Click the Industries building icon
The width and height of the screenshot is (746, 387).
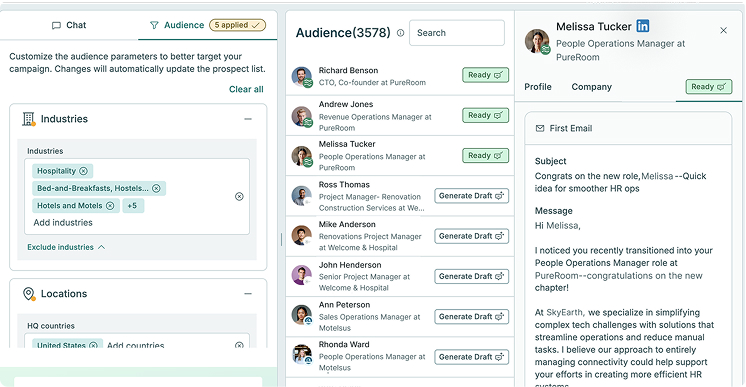coord(29,119)
